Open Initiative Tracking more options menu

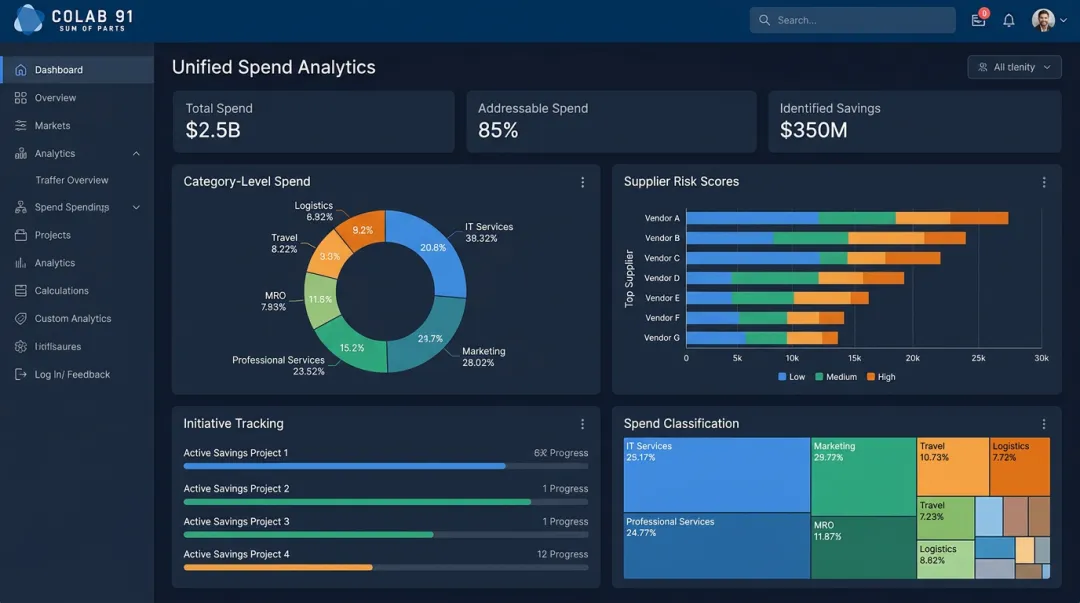[x=583, y=424]
